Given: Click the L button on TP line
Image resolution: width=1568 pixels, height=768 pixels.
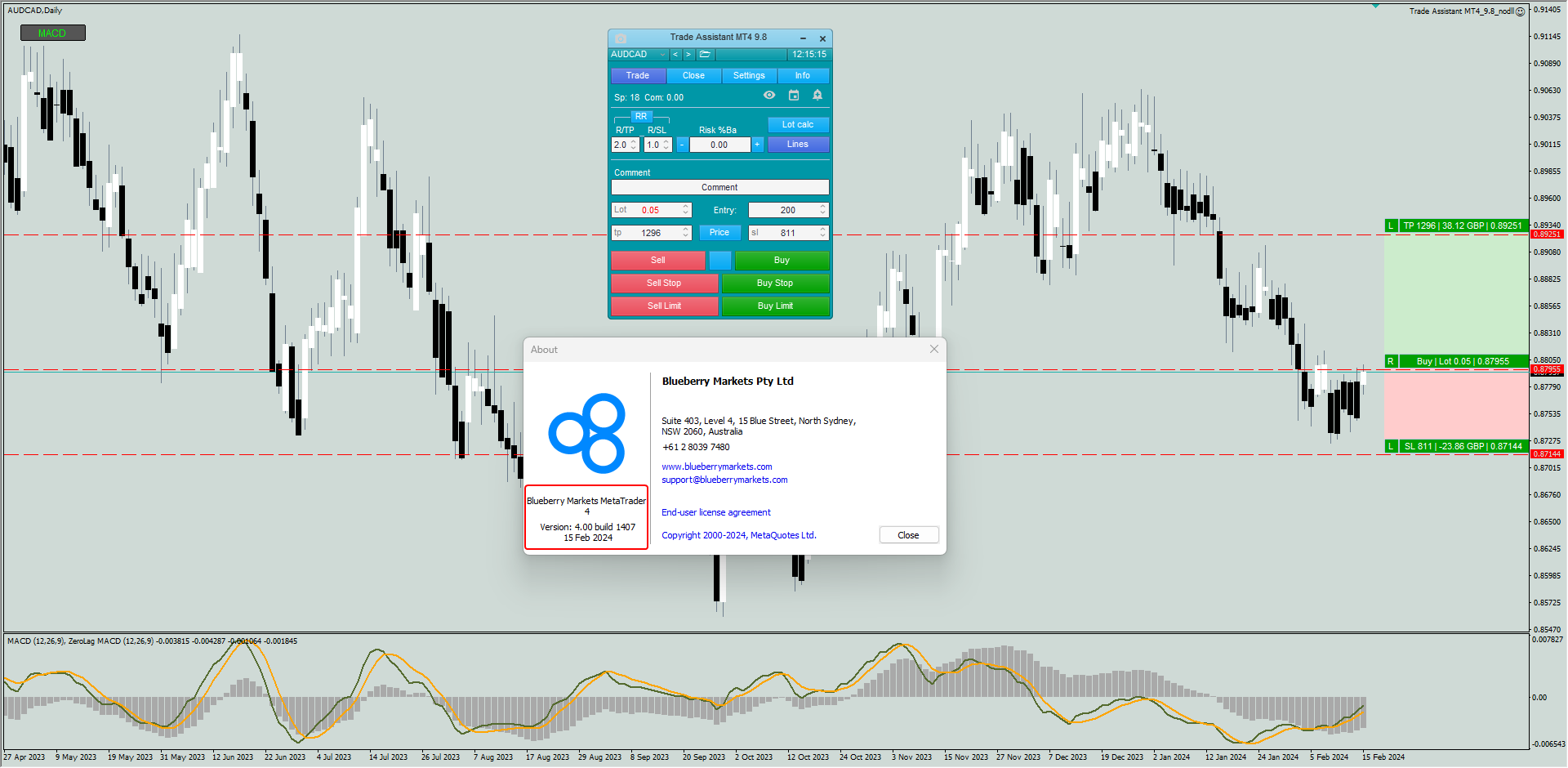Looking at the screenshot, I should [1391, 225].
